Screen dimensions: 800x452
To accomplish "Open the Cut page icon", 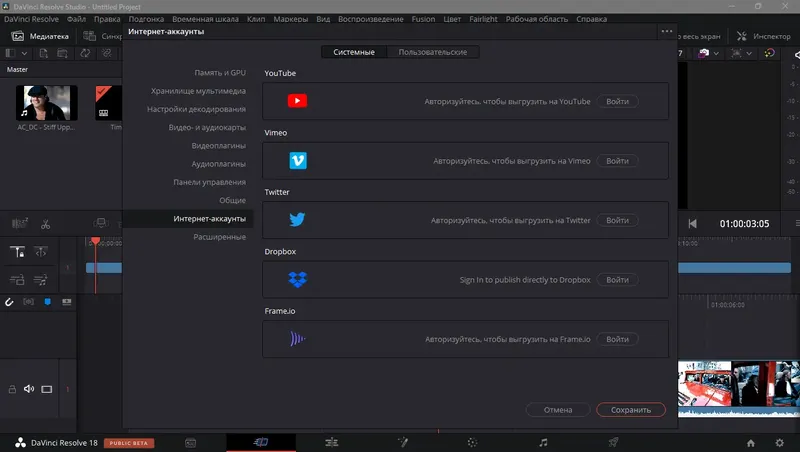I will pos(261,442).
